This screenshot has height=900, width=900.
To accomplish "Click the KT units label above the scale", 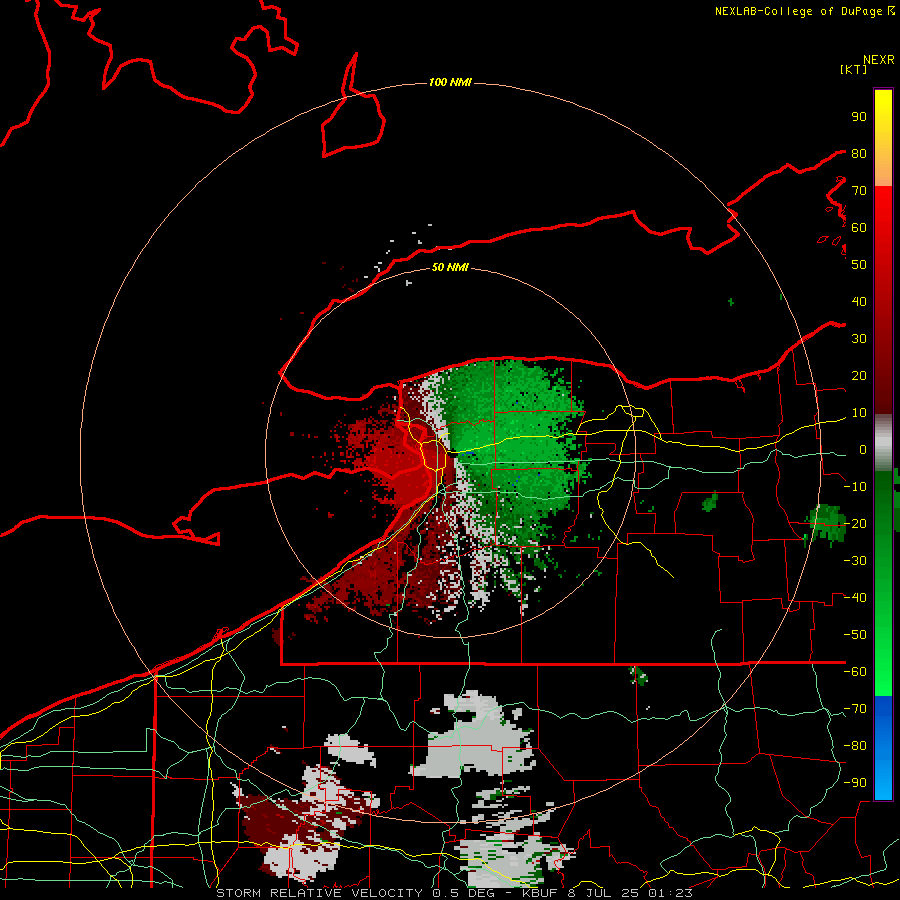I will click(854, 69).
